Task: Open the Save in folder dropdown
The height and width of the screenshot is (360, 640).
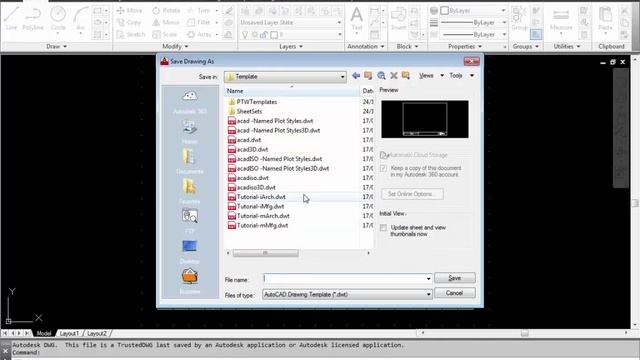Action: click(342, 77)
